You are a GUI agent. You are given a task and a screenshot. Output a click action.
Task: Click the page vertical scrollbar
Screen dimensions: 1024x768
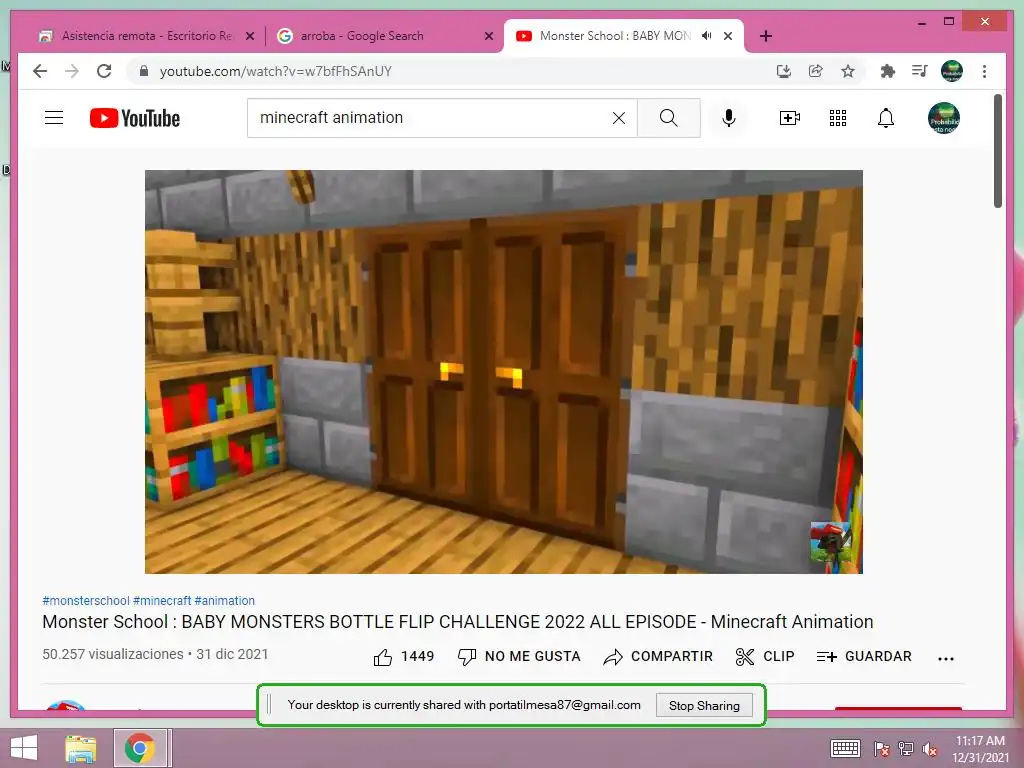coord(997,151)
